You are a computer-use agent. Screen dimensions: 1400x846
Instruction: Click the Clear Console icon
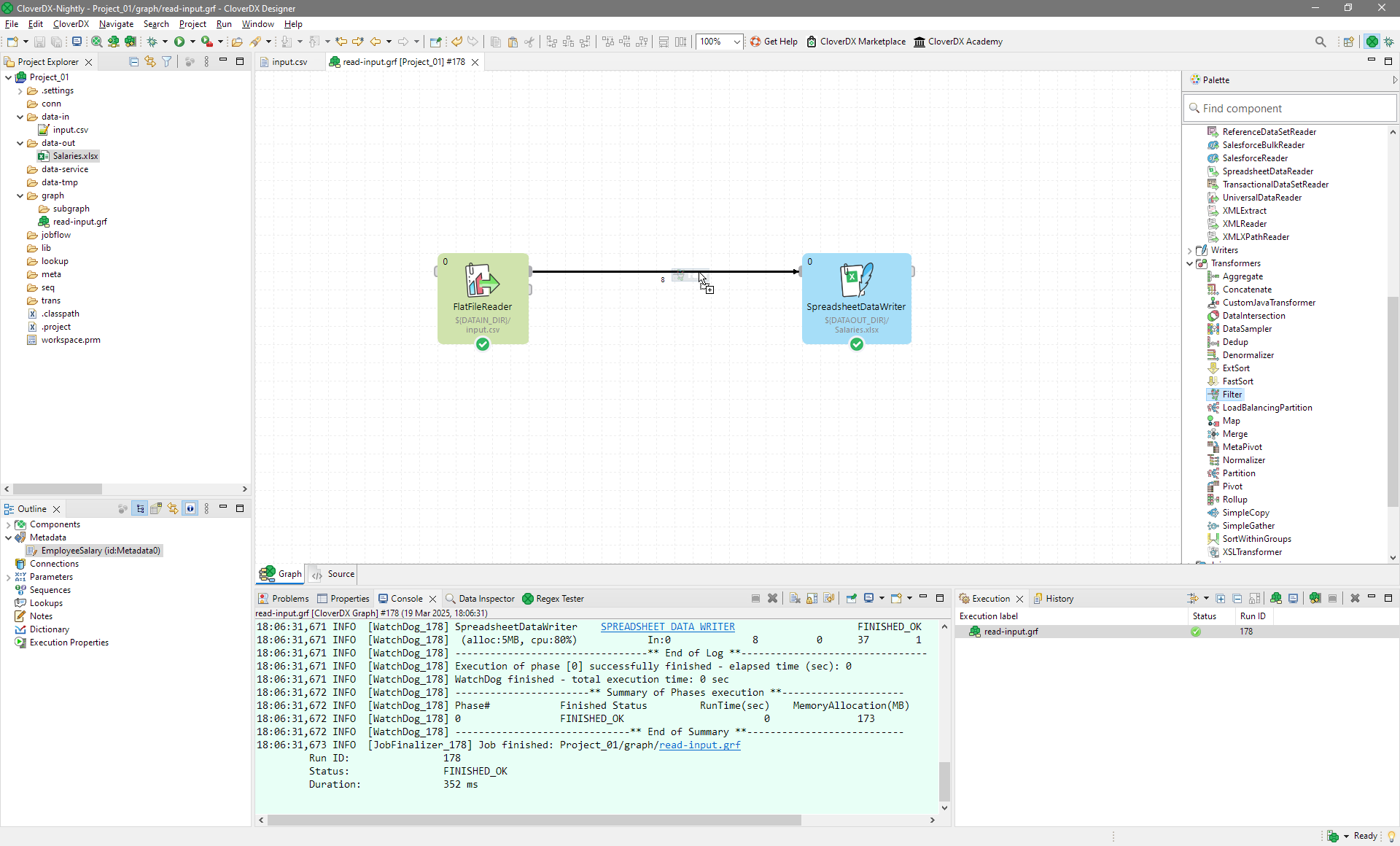click(795, 599)
